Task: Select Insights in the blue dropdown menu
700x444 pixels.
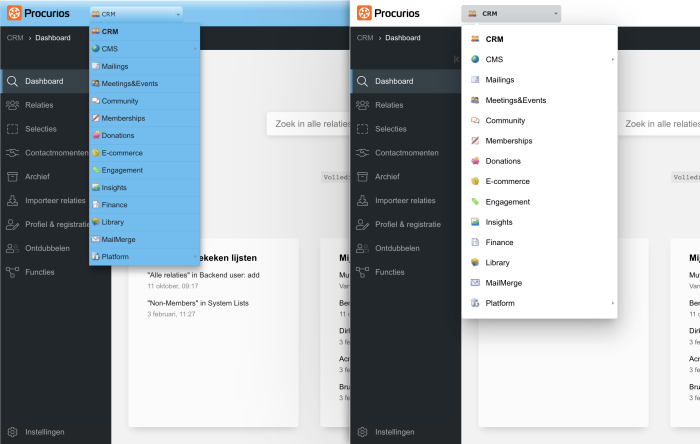Action: [x=144, y=187]
